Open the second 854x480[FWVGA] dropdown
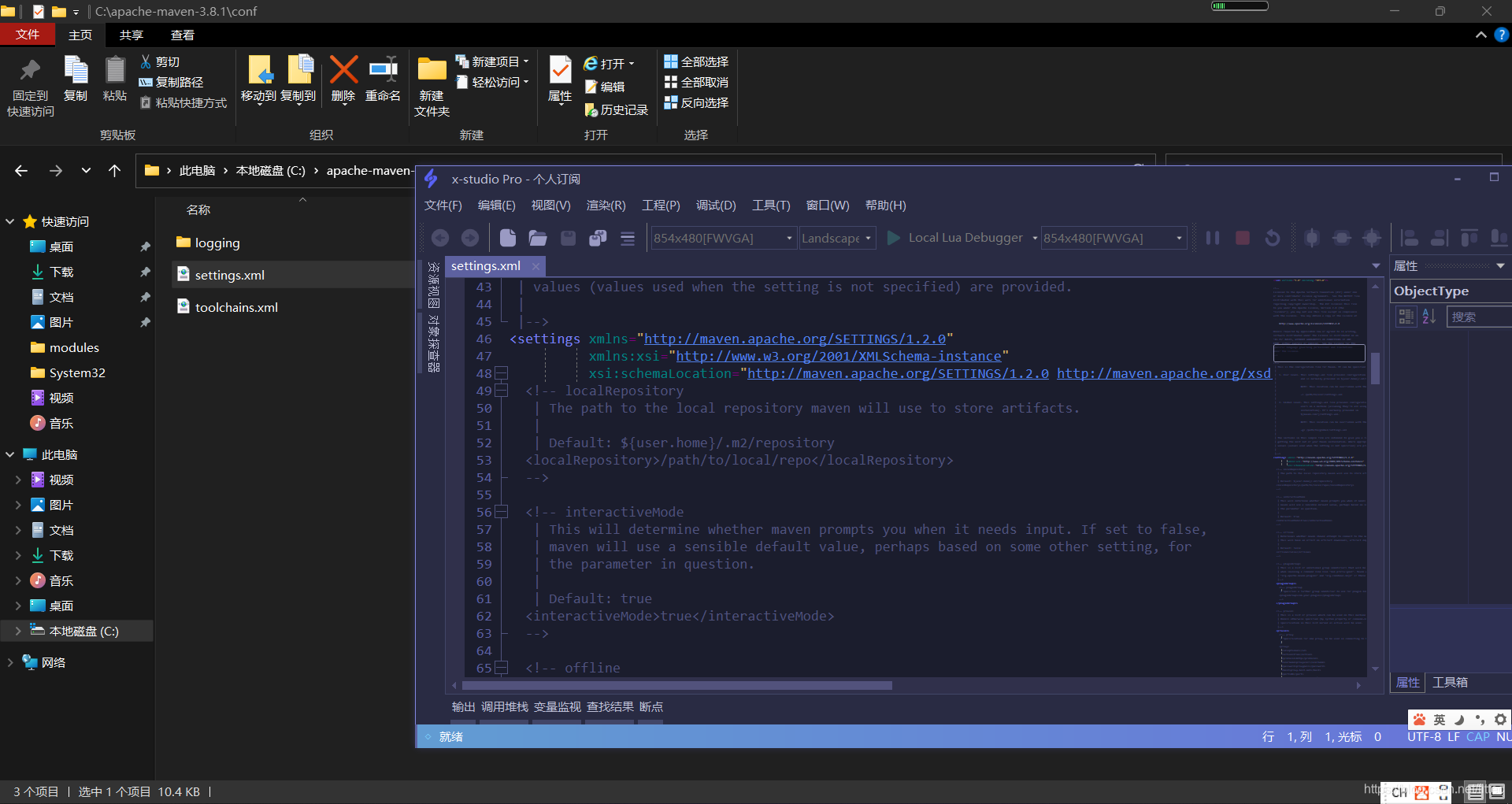1512x804 pixels. coord(1114,238)
